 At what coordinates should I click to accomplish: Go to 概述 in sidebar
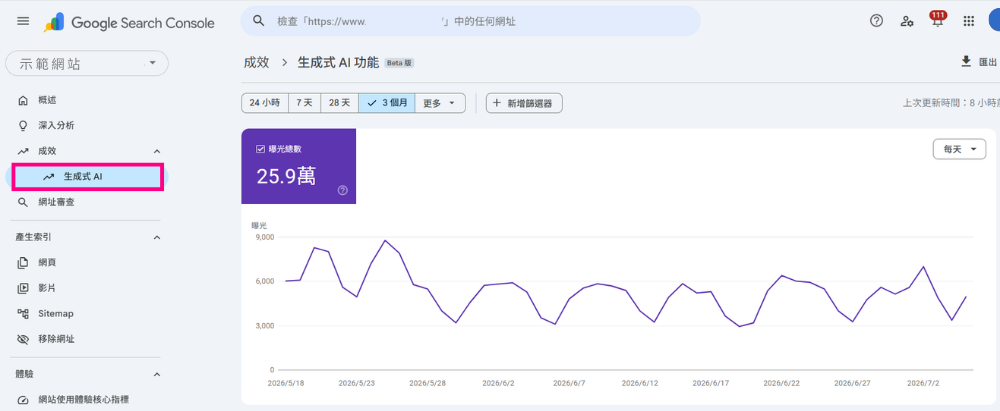point(47,100)
